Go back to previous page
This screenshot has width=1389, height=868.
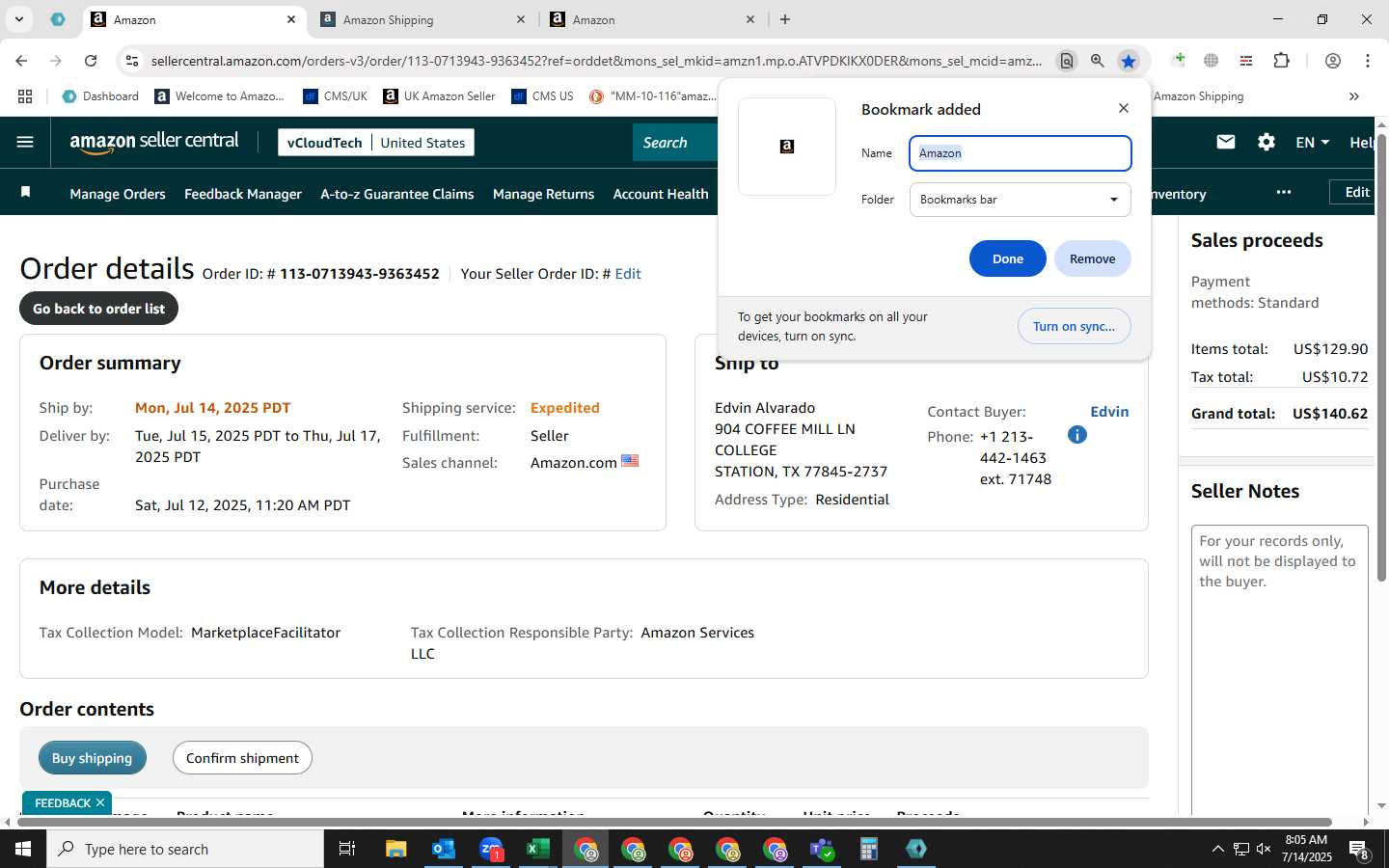21,61
